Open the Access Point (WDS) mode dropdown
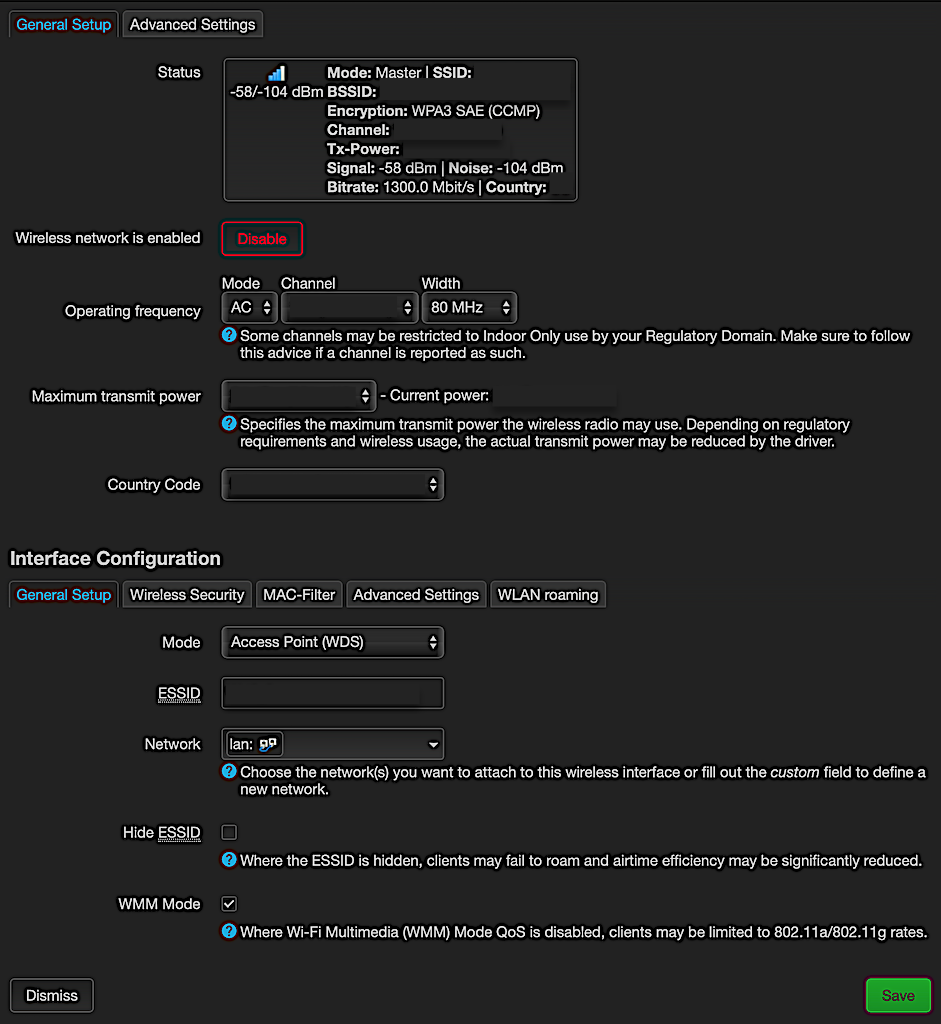Screen dimensions: 941x1024 point(332,642)
